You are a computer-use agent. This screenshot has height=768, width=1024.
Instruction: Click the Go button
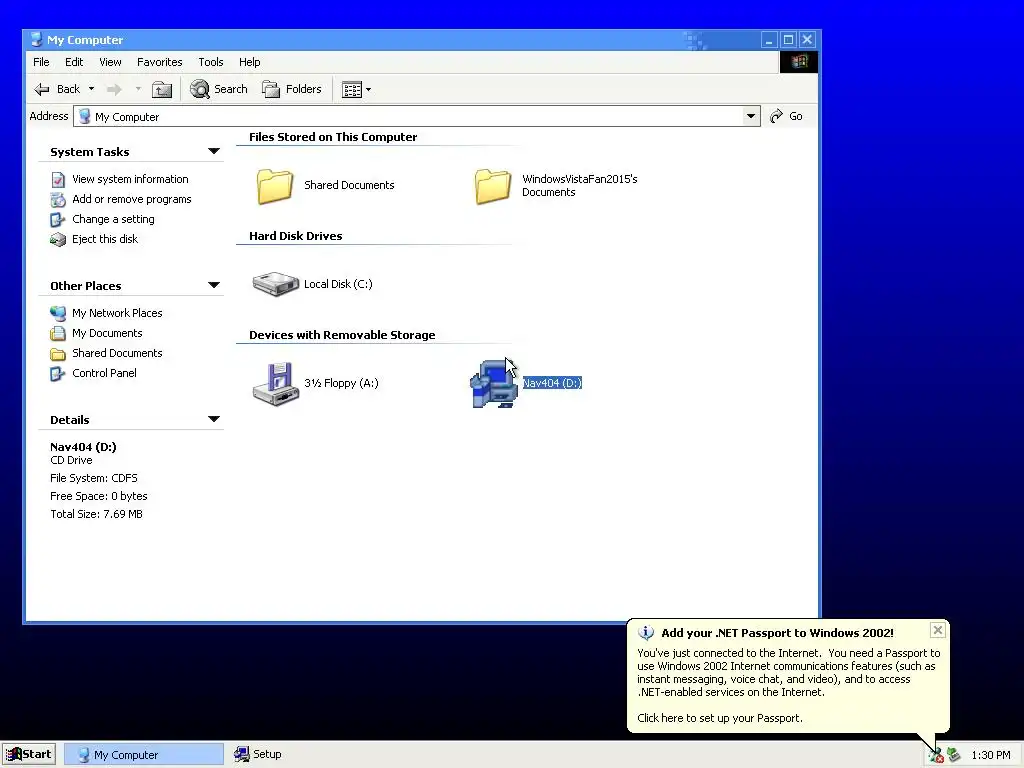pos(786,116)
